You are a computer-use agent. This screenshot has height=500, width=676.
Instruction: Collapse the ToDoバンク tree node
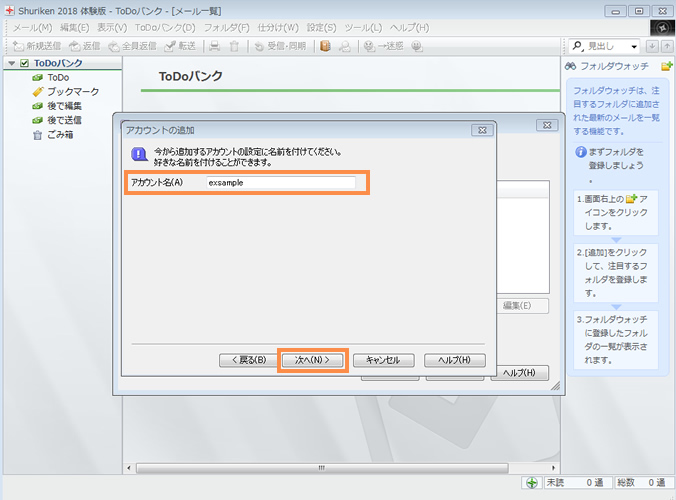coord(11,64)
